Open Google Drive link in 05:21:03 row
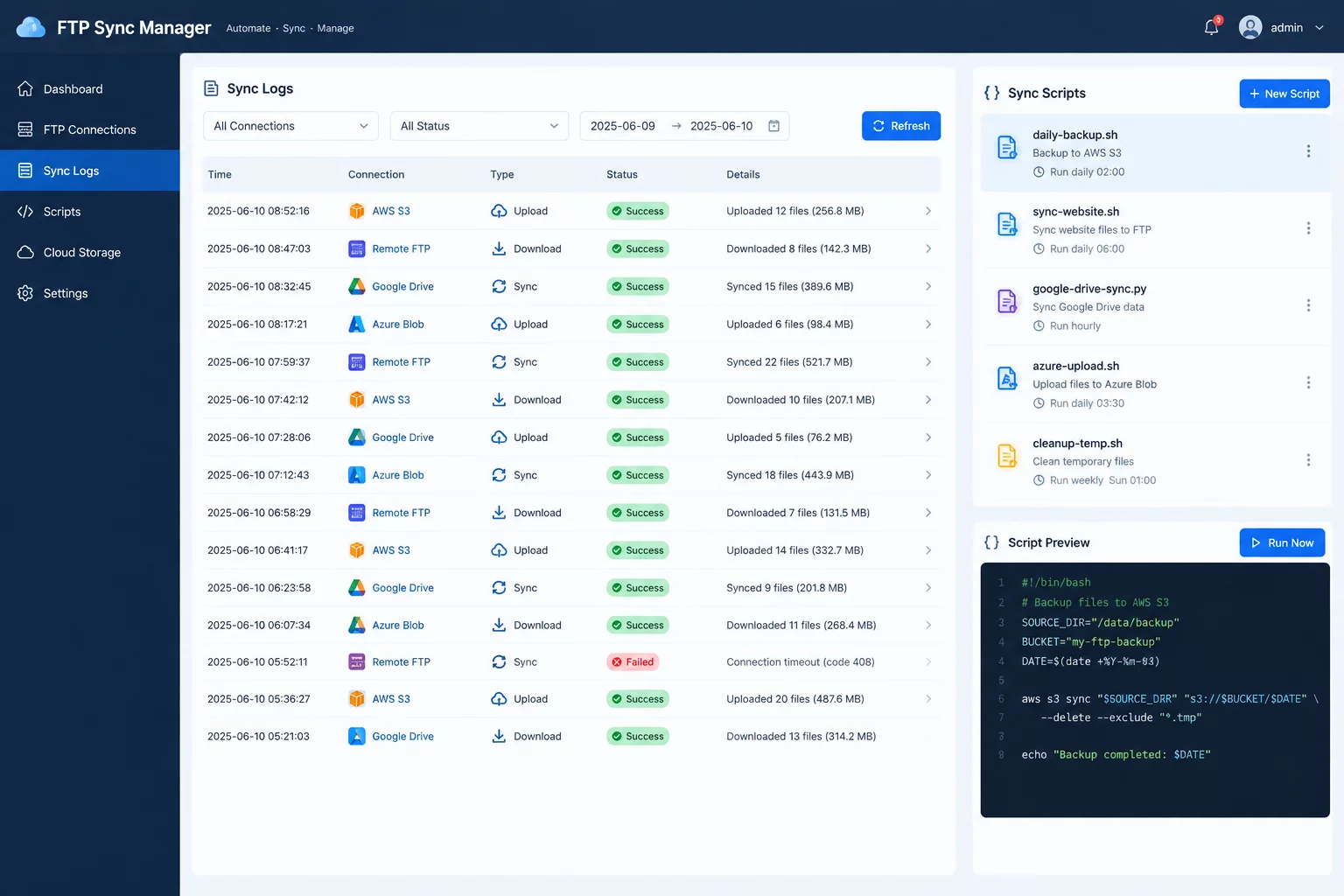This screenshot has width=1344, height=896. [402, 736]
